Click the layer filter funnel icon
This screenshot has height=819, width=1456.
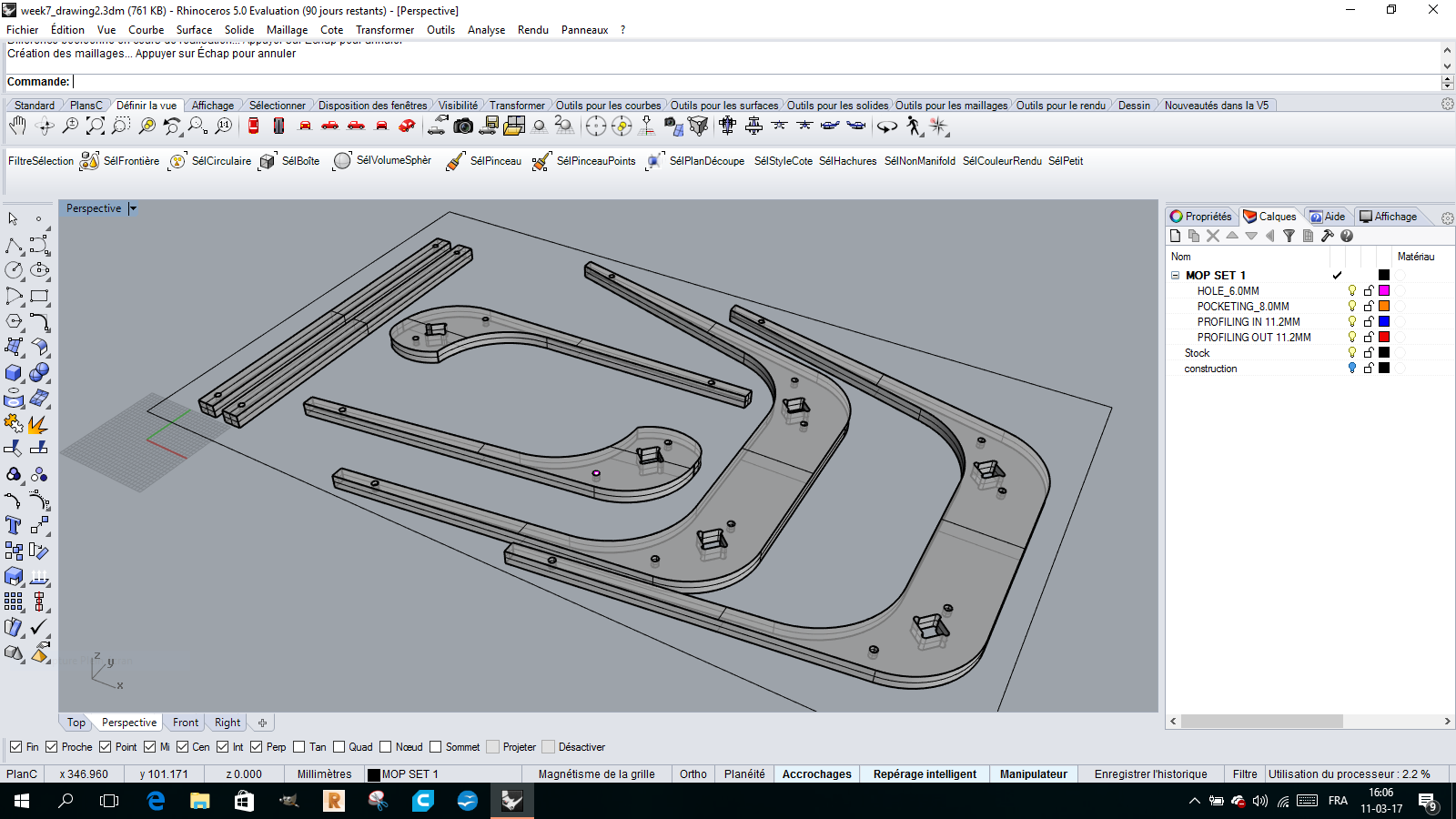pos(1289,236)
